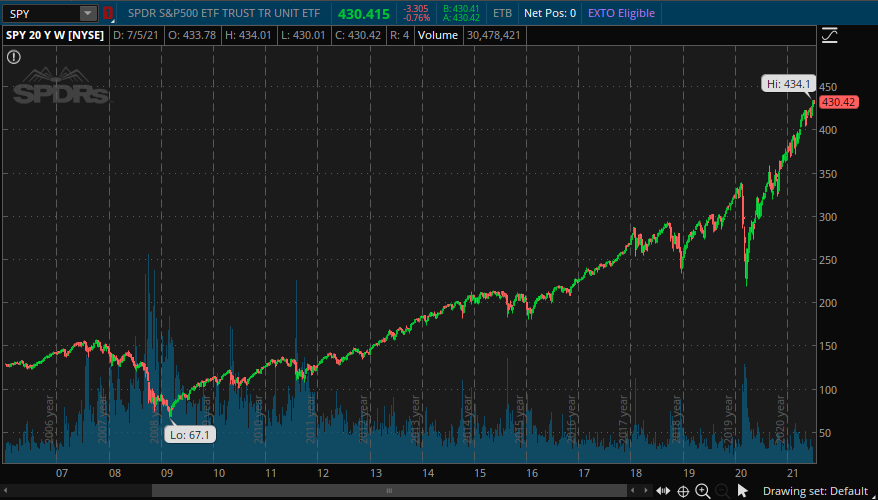Click the SPY 20 Y W [NYSE] label
Image resolution: width=878 pixels, height=500 pixels.
[x=55, y=35]
